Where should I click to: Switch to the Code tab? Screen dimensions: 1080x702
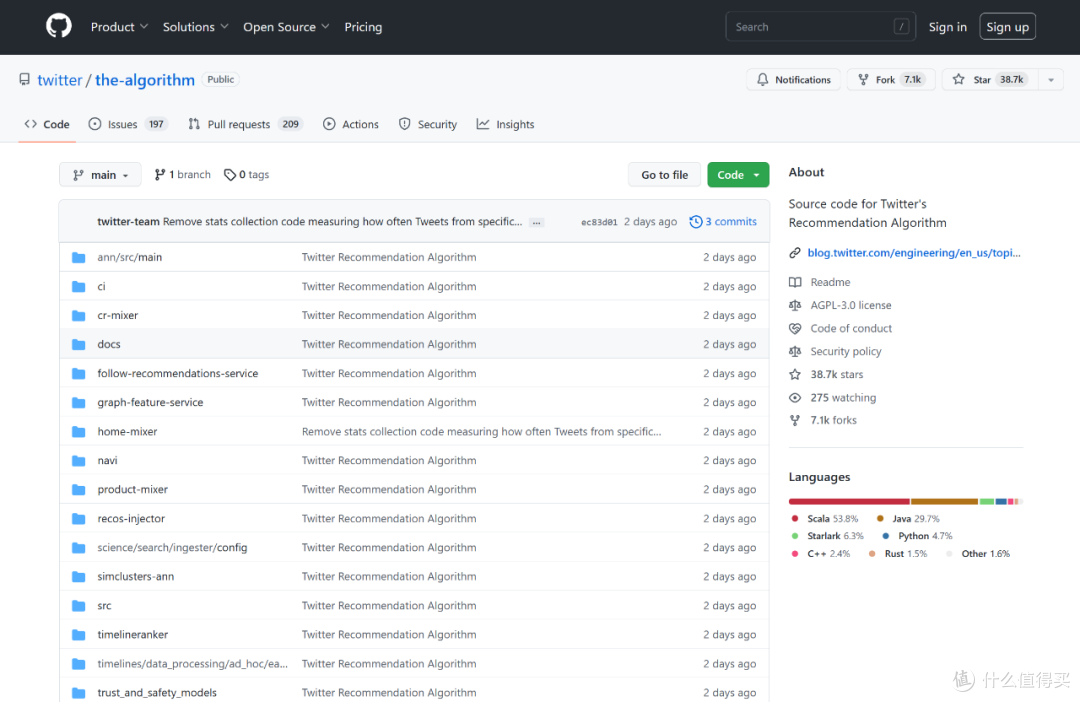pyautogui.click(x=47, y=124)
